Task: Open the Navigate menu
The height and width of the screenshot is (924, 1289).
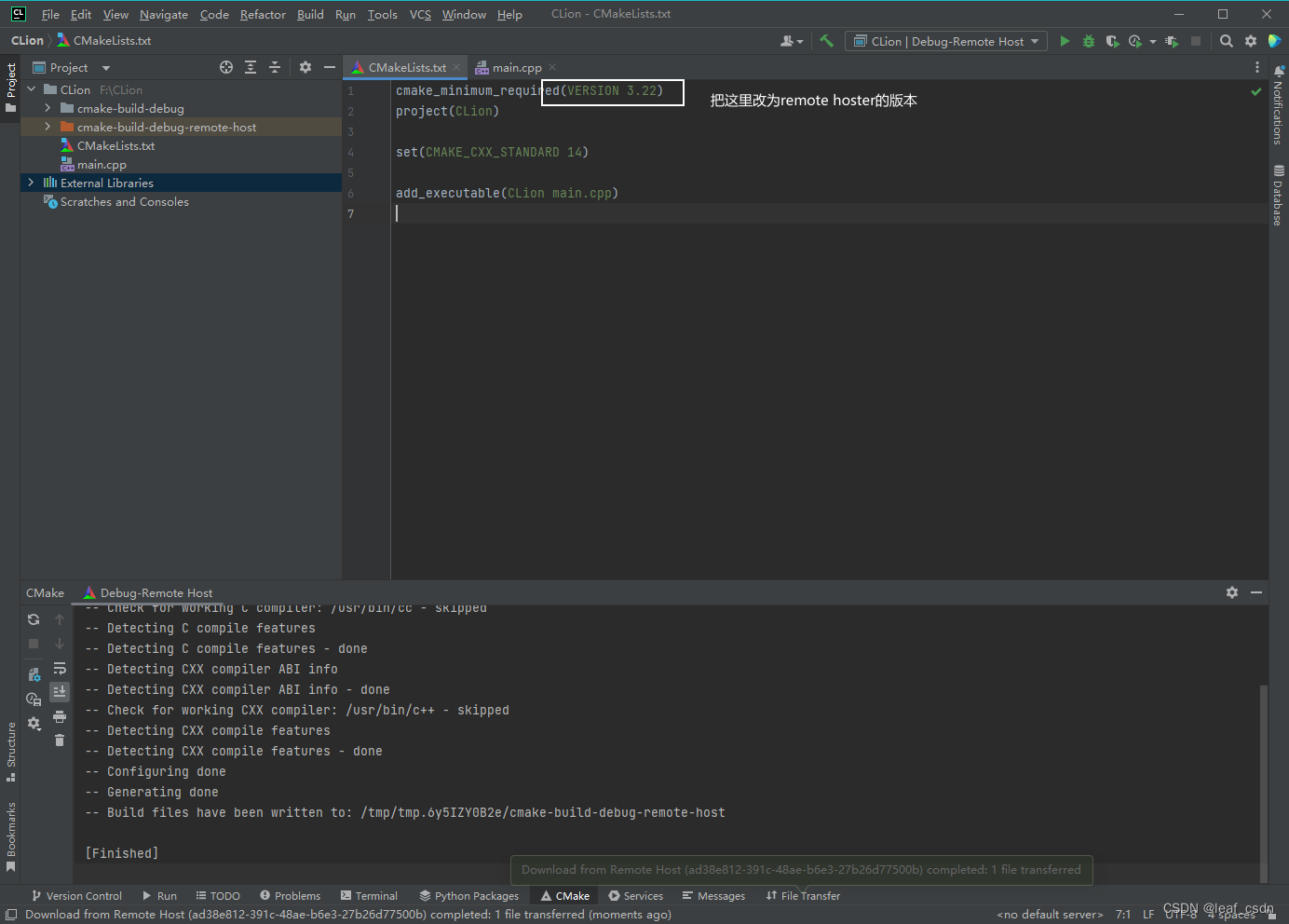Action: point(163,14)
